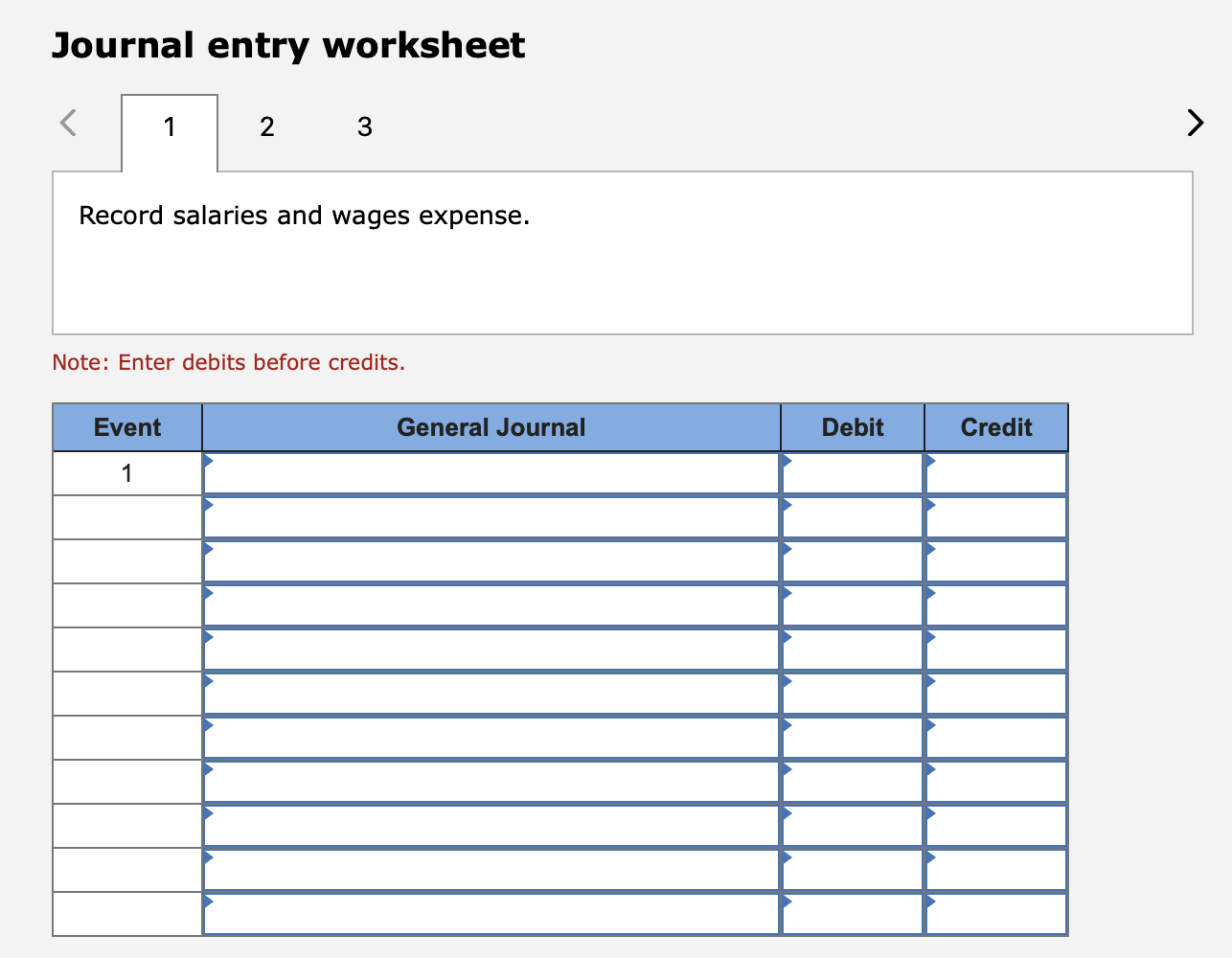Click fourth row Credit cell
Screen dimensions: 1232x958
point(996,605)
